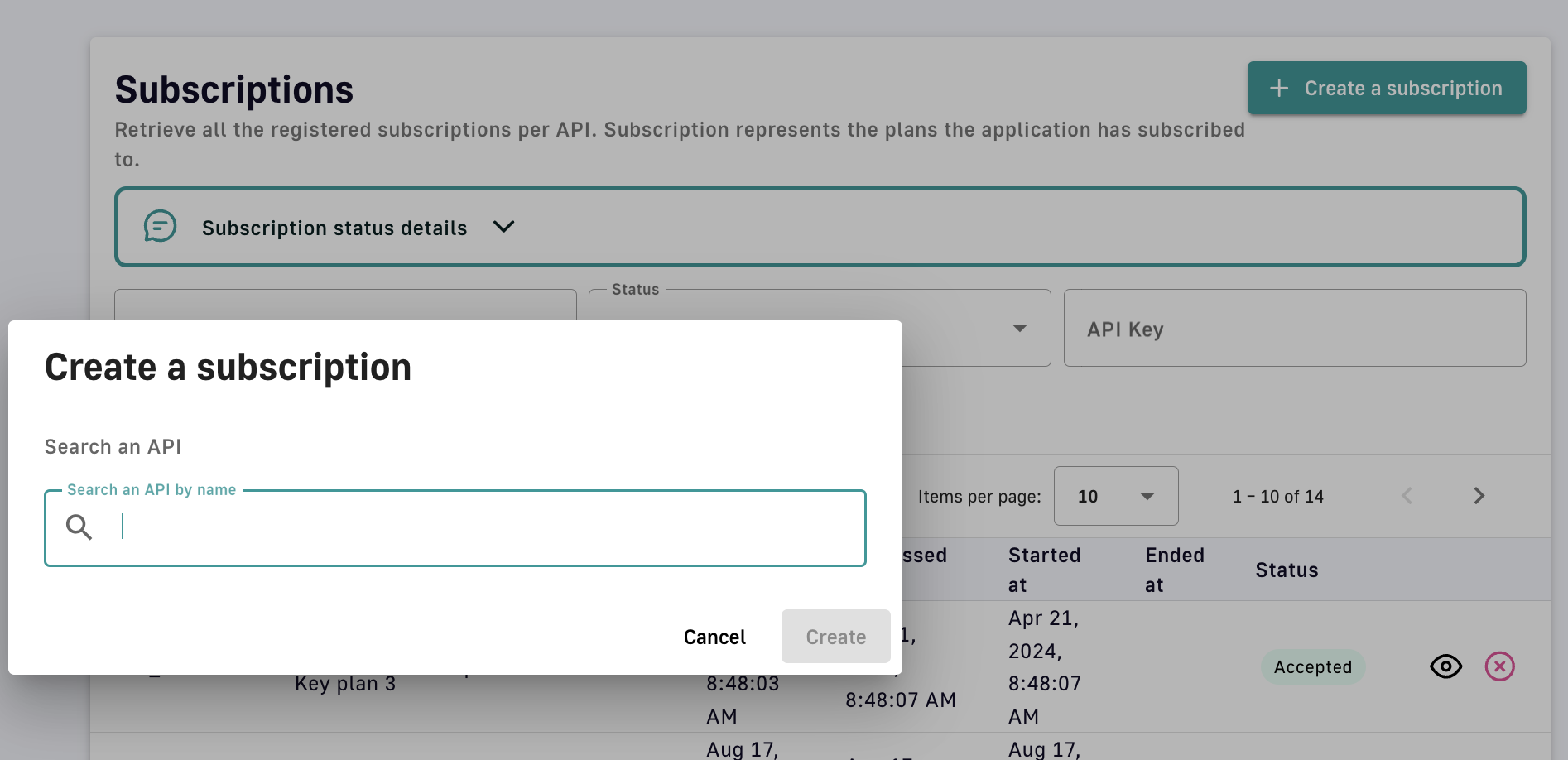Click the Key plan 3 table cell

(x=345, y=684)
